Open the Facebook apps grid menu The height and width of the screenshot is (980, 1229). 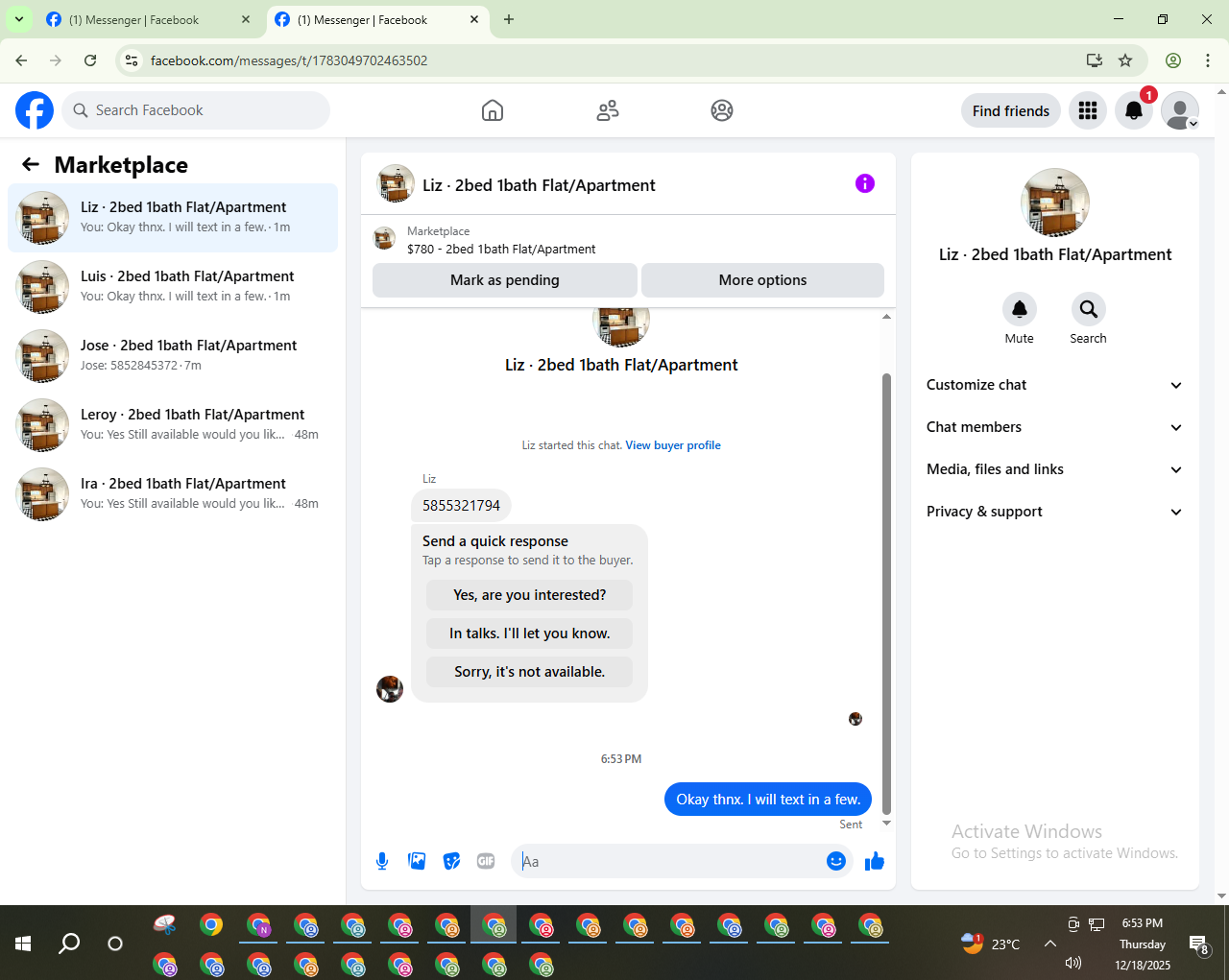coord(1088,110)
